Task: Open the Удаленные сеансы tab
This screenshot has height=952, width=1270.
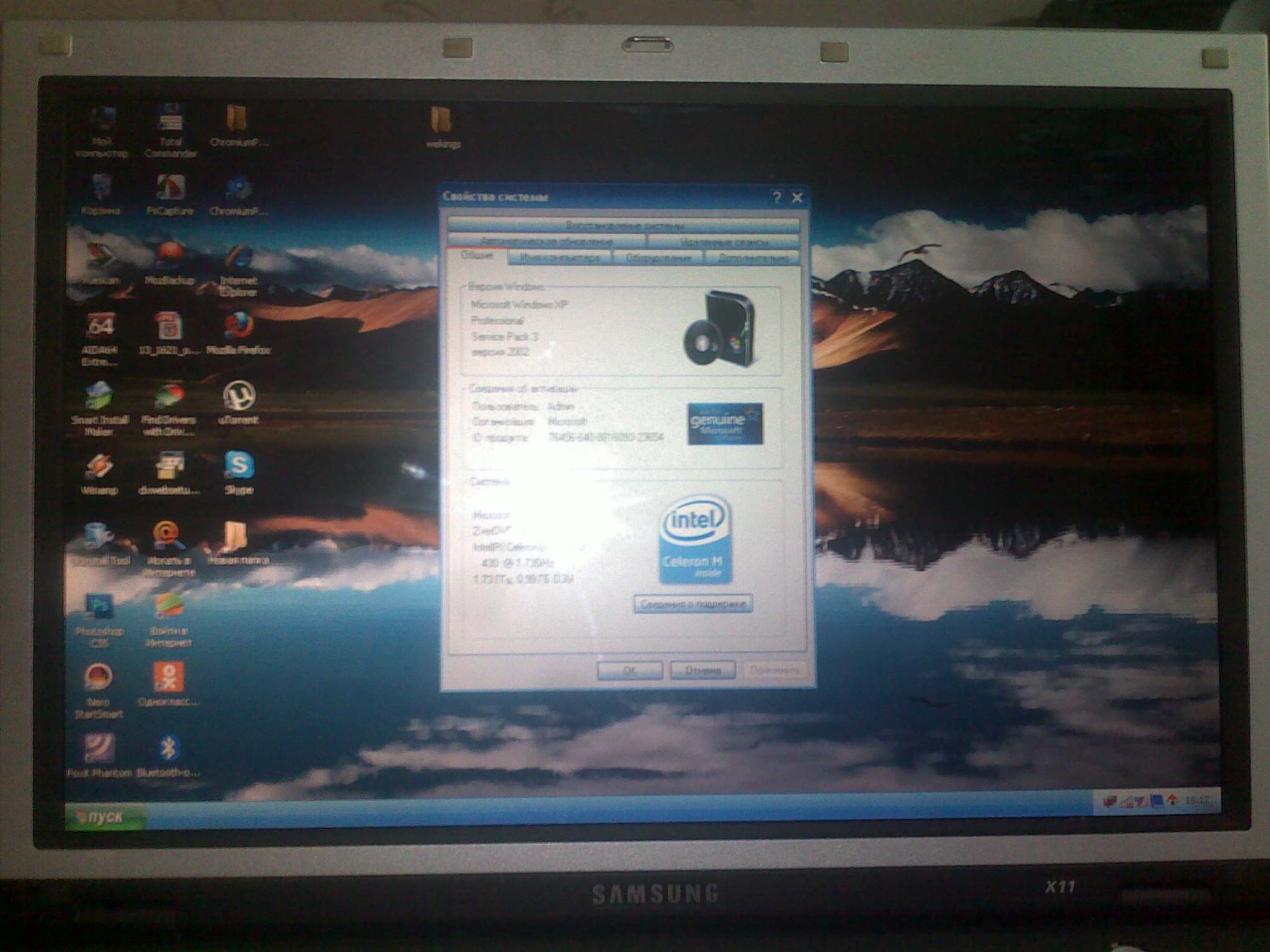Action: tap(723, 241)
